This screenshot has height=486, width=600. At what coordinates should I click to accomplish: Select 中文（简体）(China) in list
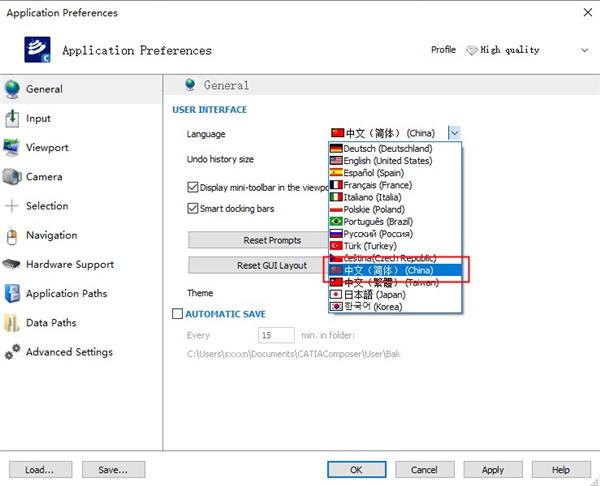[395, 270]
